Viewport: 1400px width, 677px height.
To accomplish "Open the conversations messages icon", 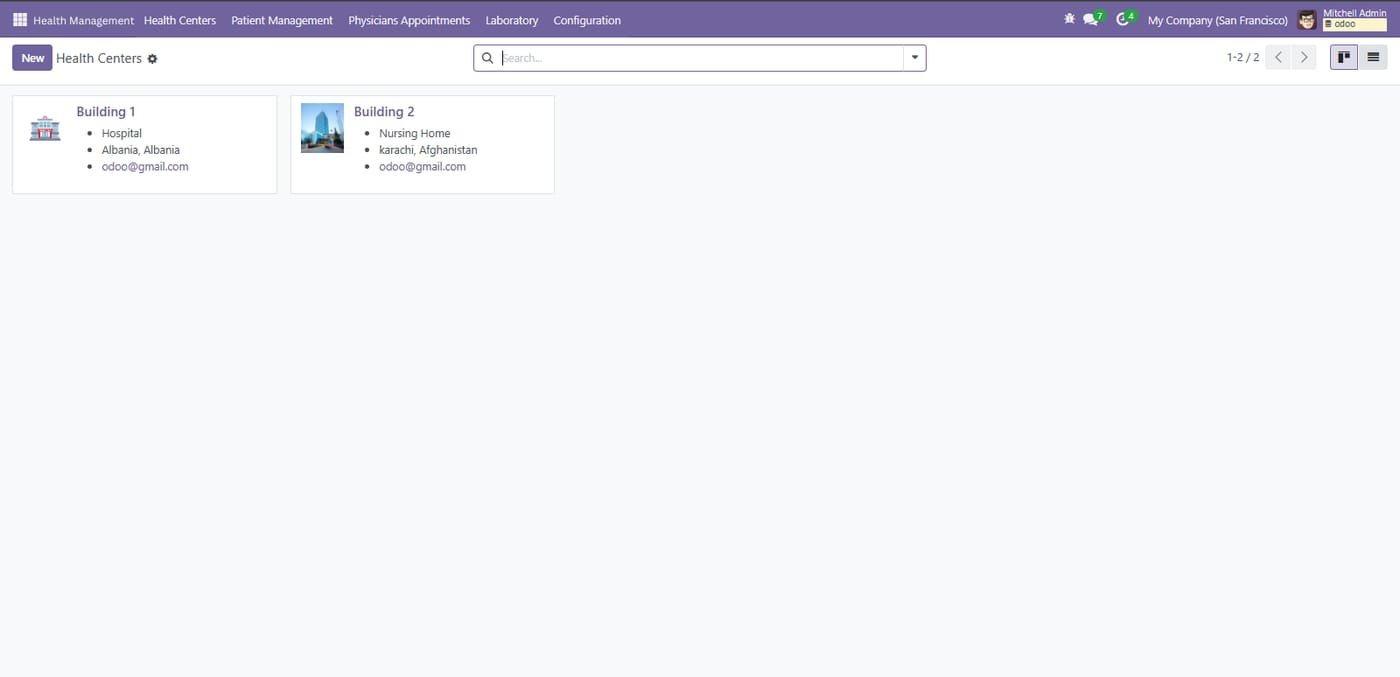I will pos(1092,19).
